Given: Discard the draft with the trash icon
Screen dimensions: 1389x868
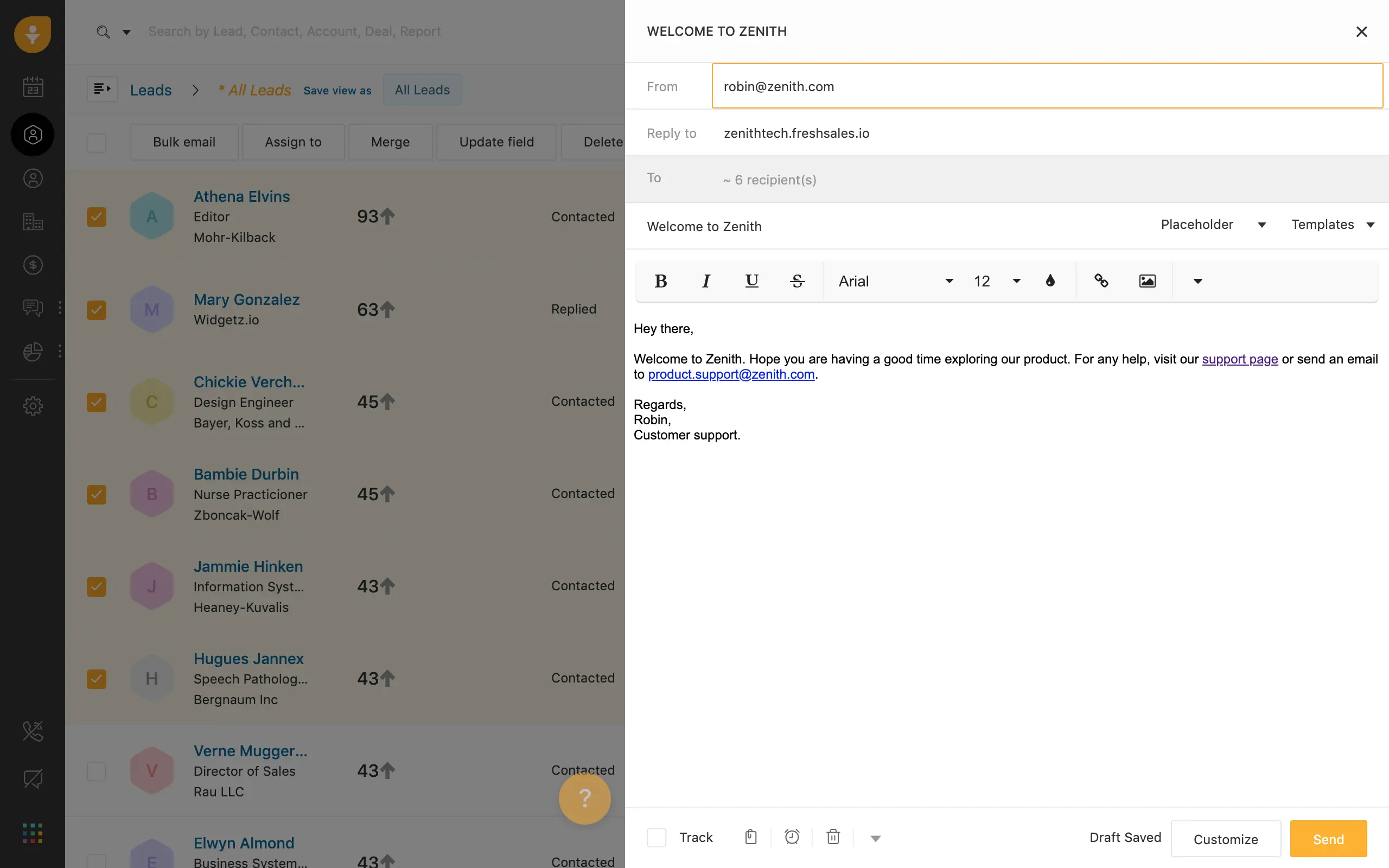Looking at the screenshot, I should [833, 837].
